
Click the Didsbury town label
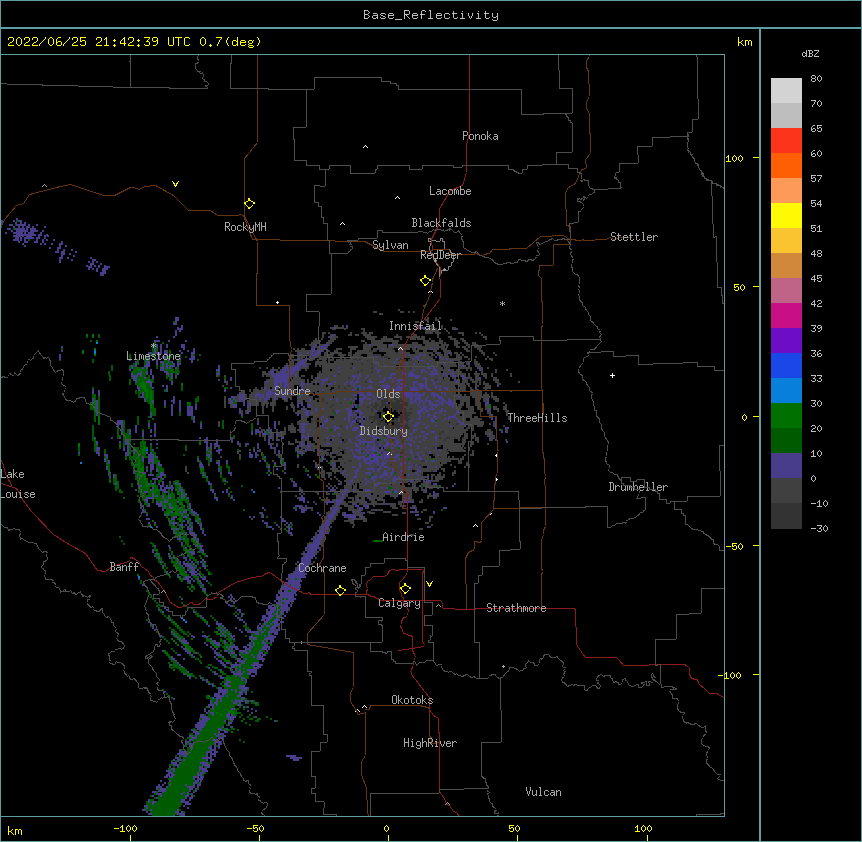384,431
